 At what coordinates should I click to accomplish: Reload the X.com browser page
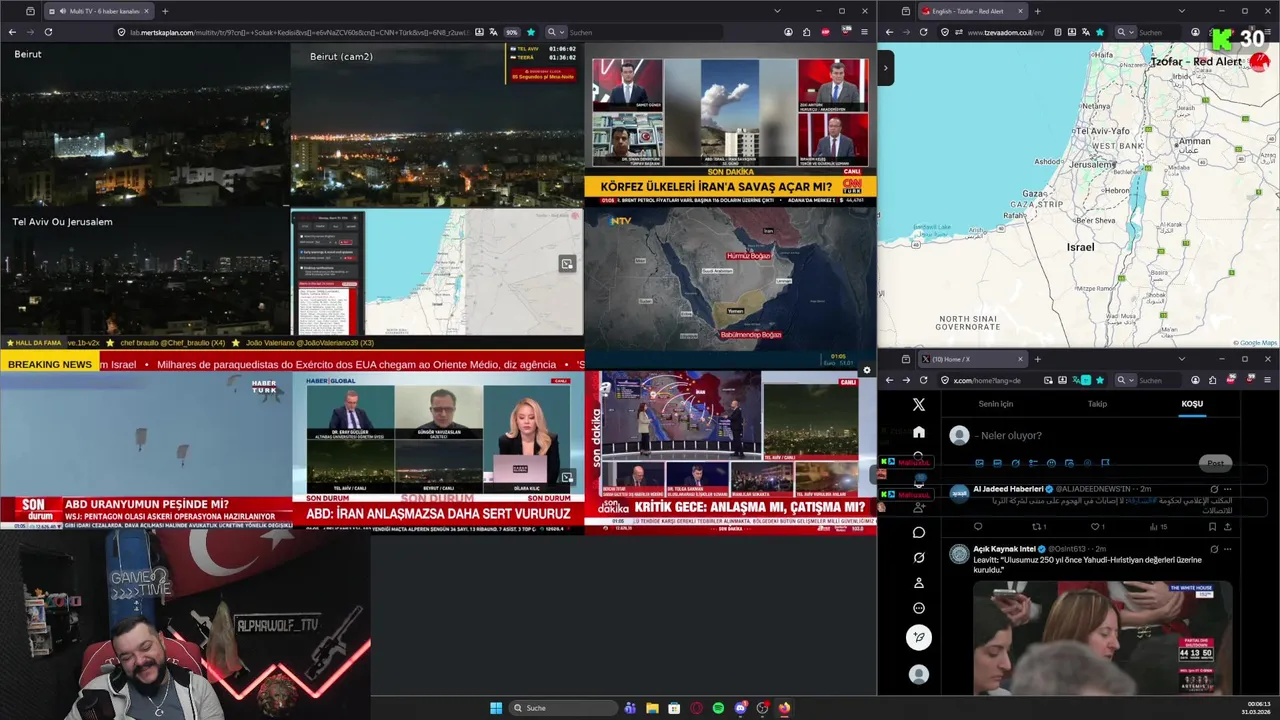click(924, 380)
